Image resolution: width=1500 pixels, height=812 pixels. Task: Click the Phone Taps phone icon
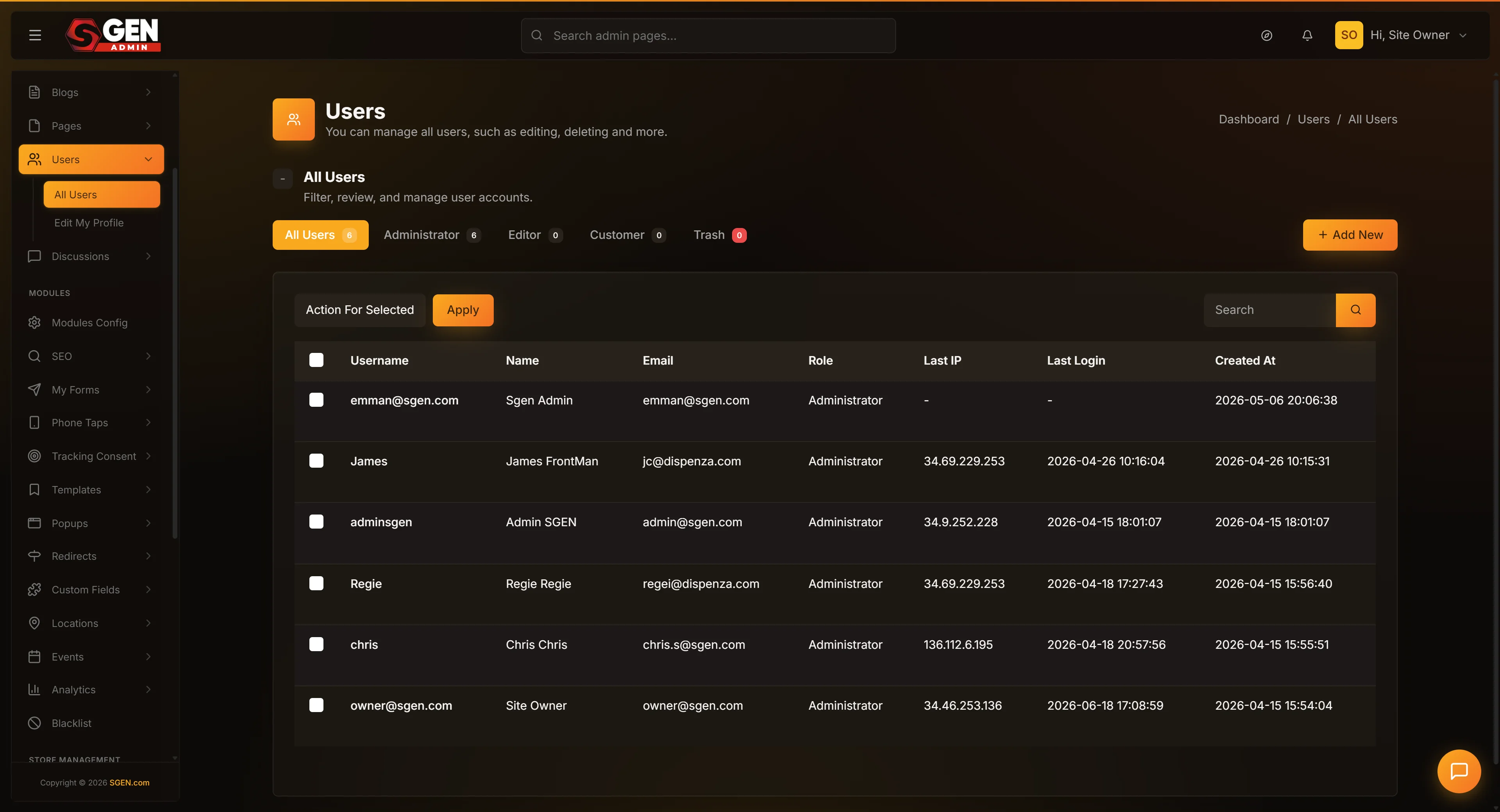point(34,422)
